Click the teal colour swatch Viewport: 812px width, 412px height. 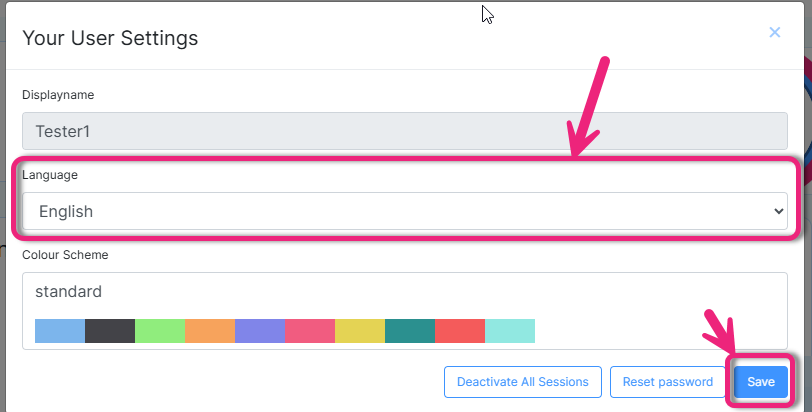tap(410, 331)
